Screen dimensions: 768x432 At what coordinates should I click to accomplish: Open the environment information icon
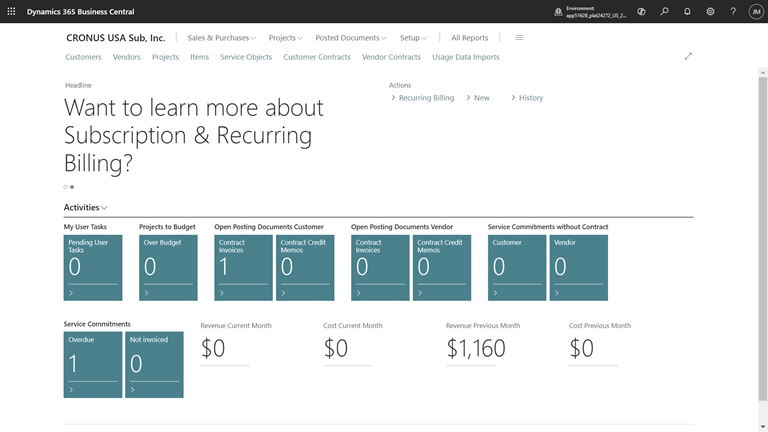click(558, 12)
